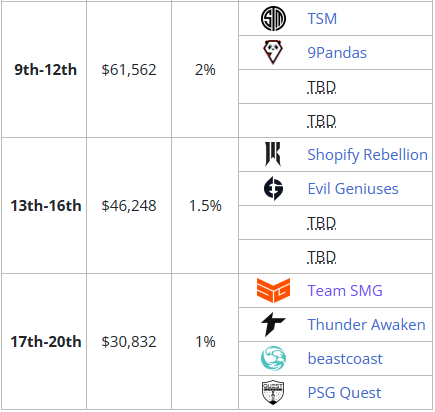Select the $61,562 prize cell
Viewport: 435px width, 412px height.
[129, 70]
